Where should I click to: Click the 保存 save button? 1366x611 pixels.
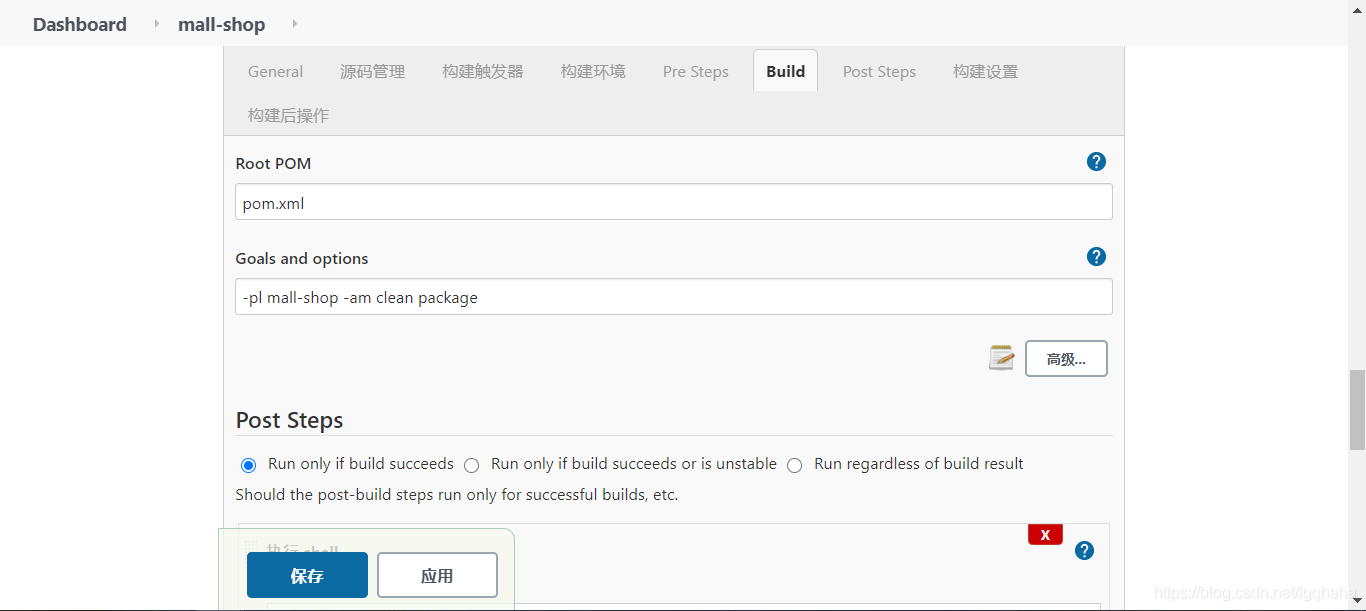(x=307, y=575)
